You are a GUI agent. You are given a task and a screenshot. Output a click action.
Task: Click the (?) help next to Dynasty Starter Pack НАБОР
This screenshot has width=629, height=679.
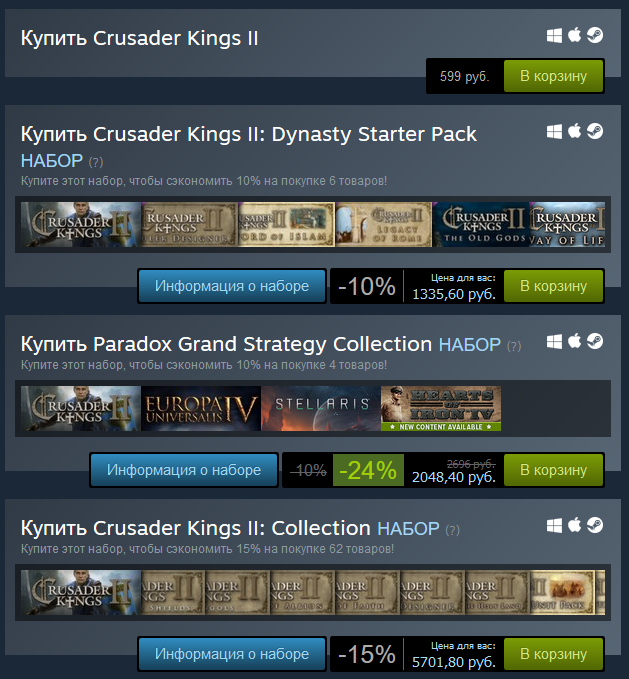click(x=96, y=162)
